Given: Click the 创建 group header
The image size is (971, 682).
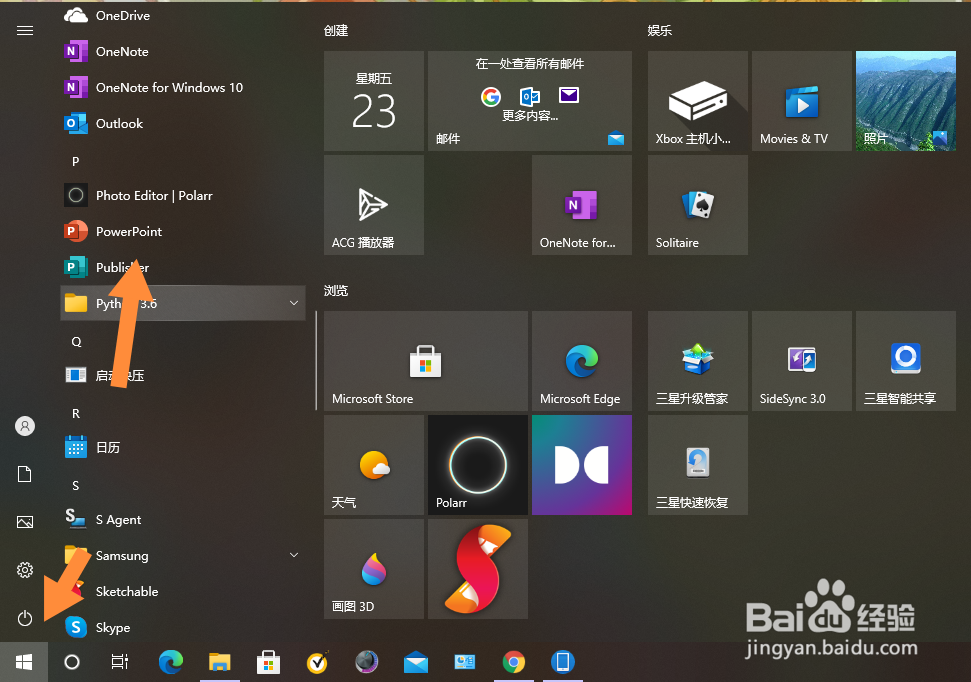Looking at the screenshot, I should [x=336, y=30].
